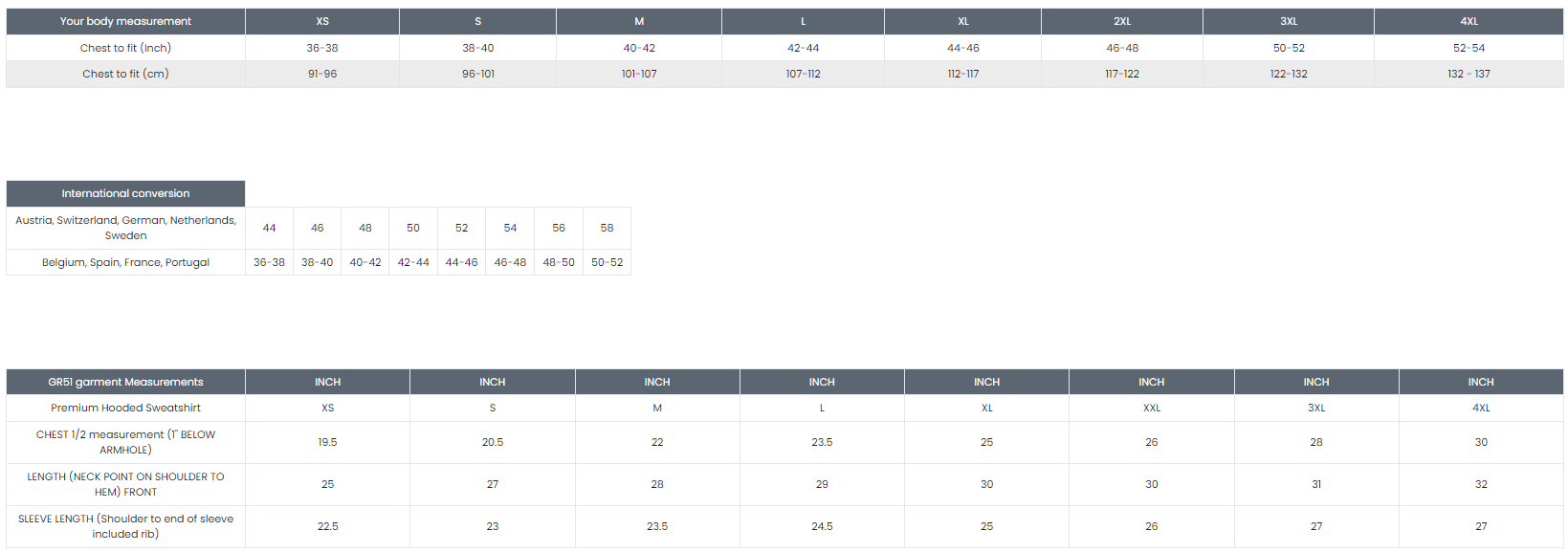Select the 50-52 value in Belgium row
Image resolution: width=1568 pixels, height=553 pixels.
click(x=607, y=262)
